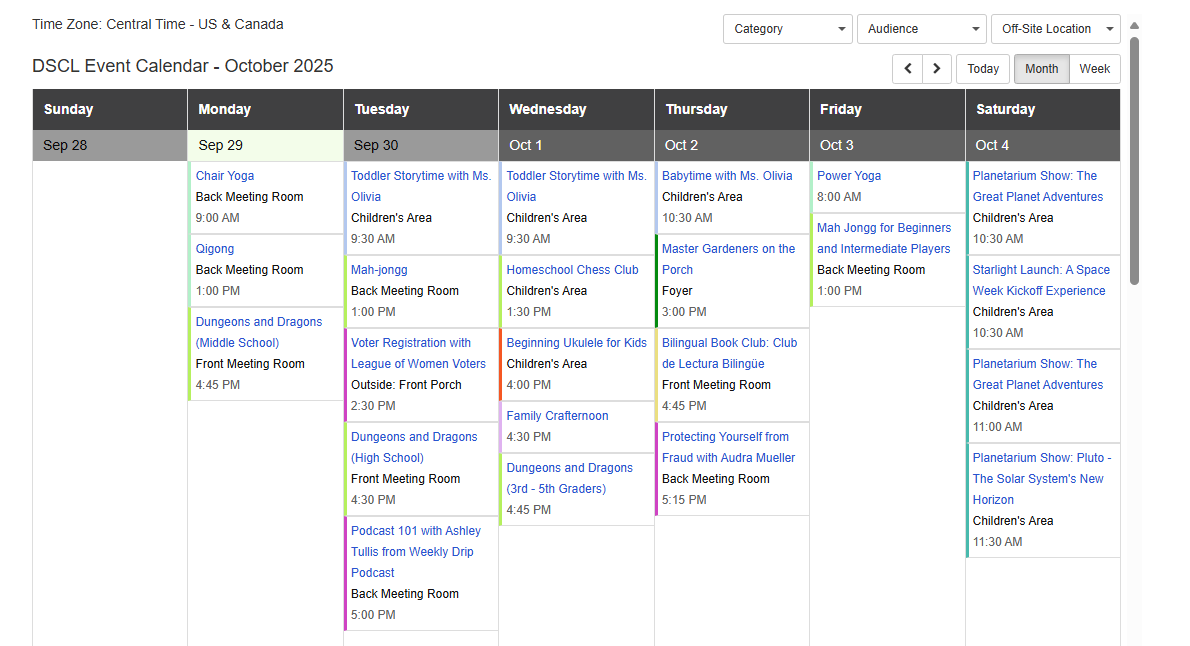This screenshot has height=646, width=1190.
Task: Open the Power Yoga event
Action: [x=849, y=175]
